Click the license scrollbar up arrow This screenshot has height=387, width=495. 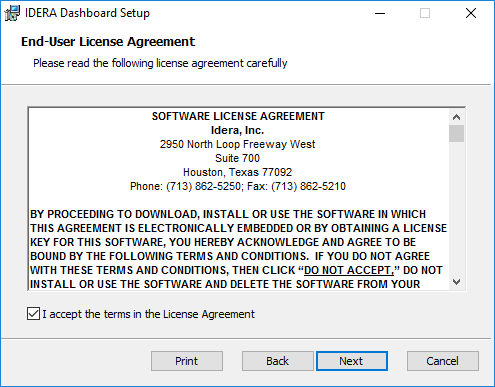(456, 117)
